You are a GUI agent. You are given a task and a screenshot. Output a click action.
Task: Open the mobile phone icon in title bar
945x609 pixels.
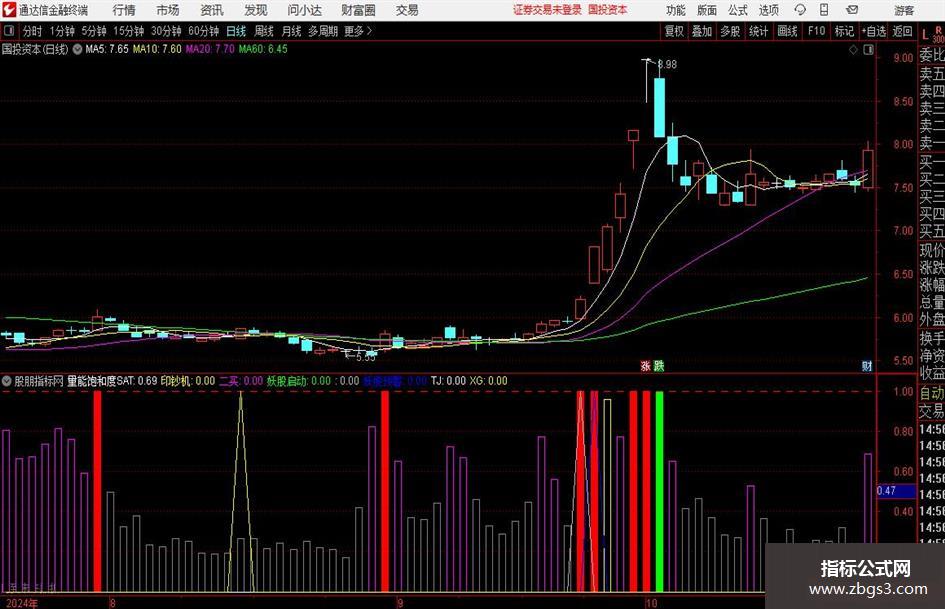(824, 10)
